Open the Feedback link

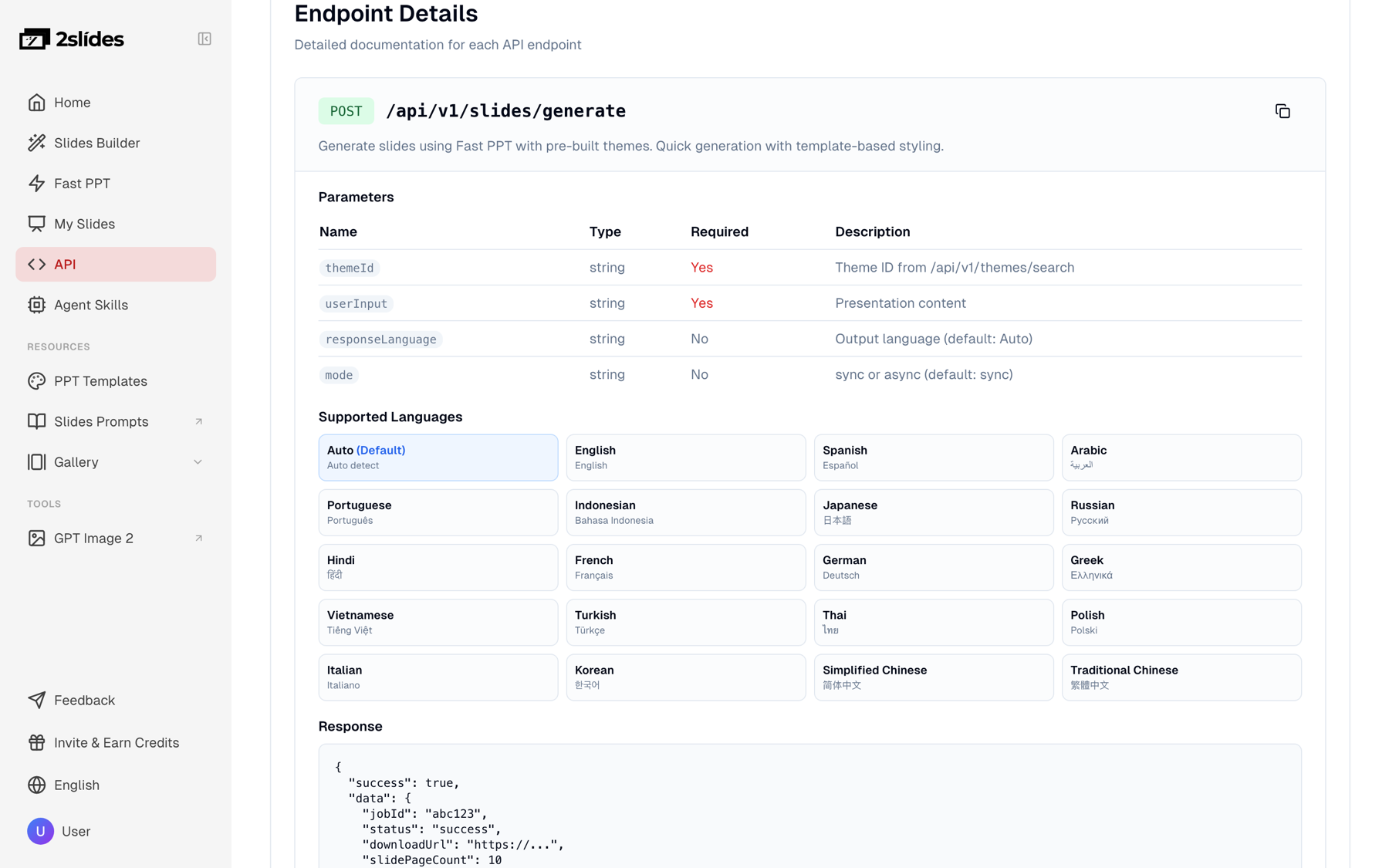click(116, 700)
